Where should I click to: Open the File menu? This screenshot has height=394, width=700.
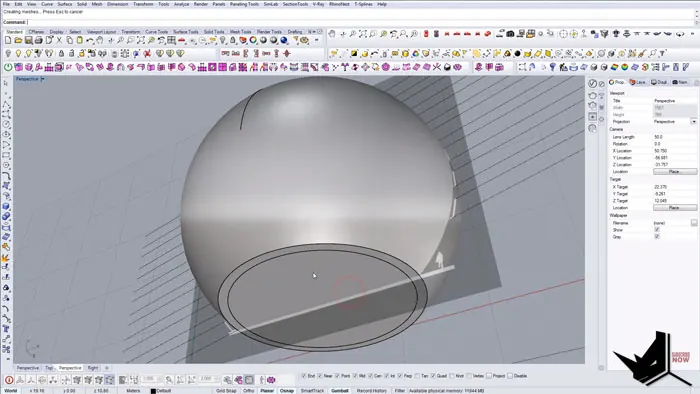tap(6, 4)
